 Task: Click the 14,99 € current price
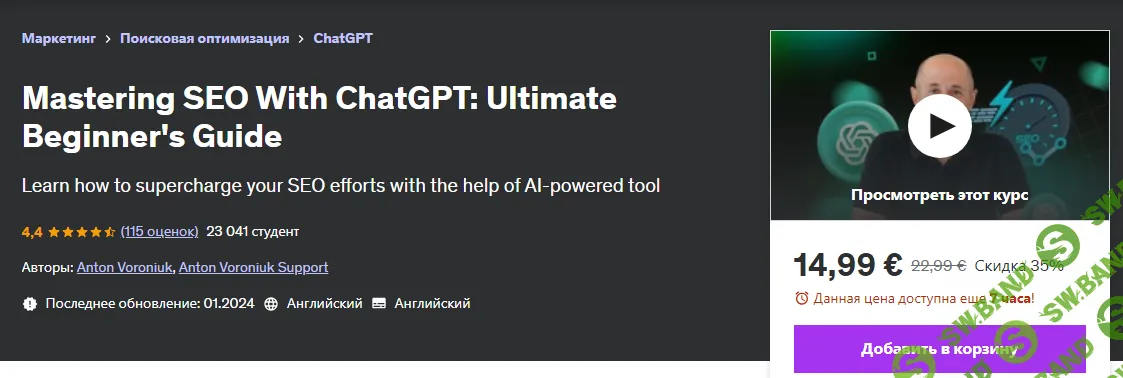[848, 265]
